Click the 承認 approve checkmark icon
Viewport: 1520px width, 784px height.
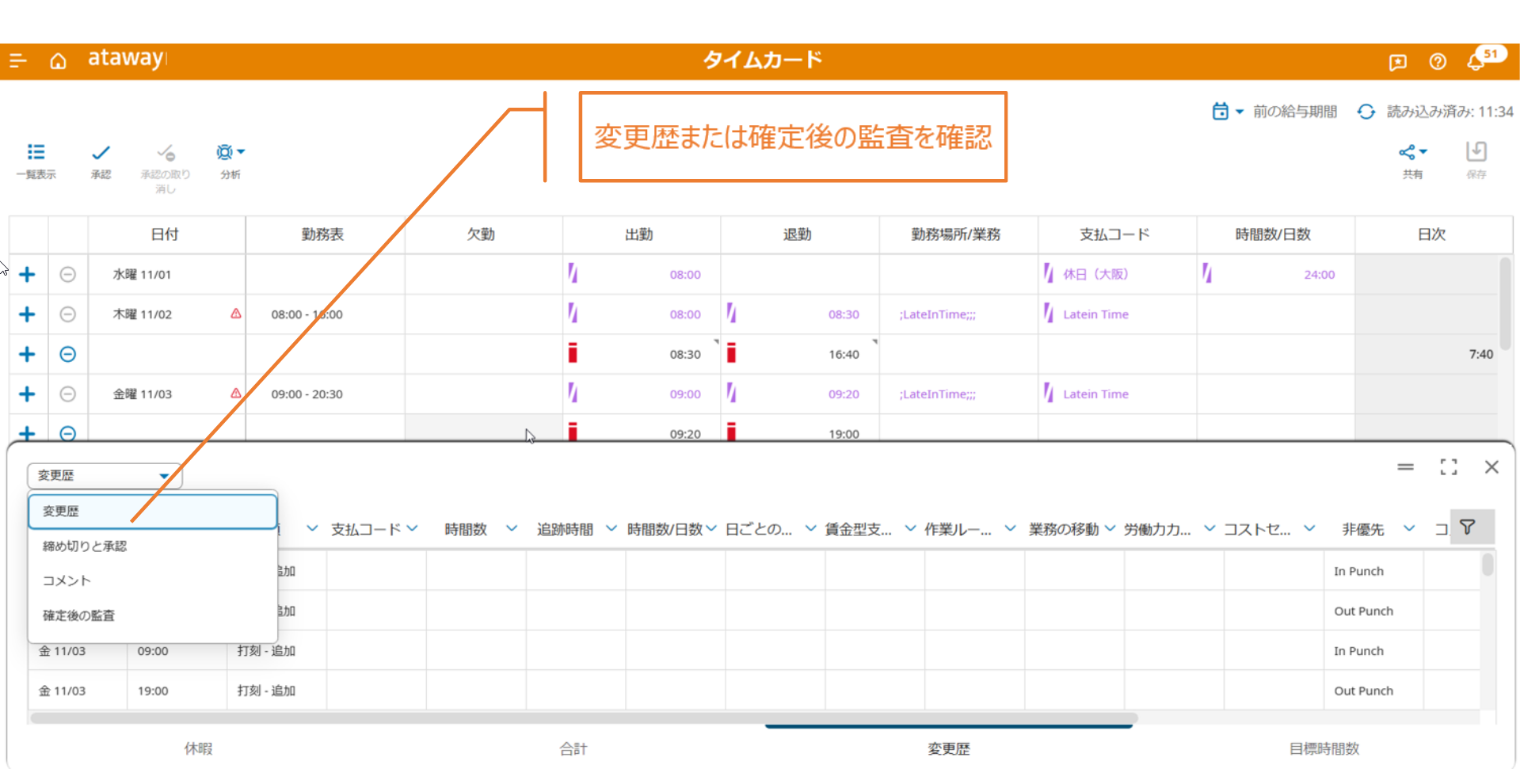pos(101,153)
